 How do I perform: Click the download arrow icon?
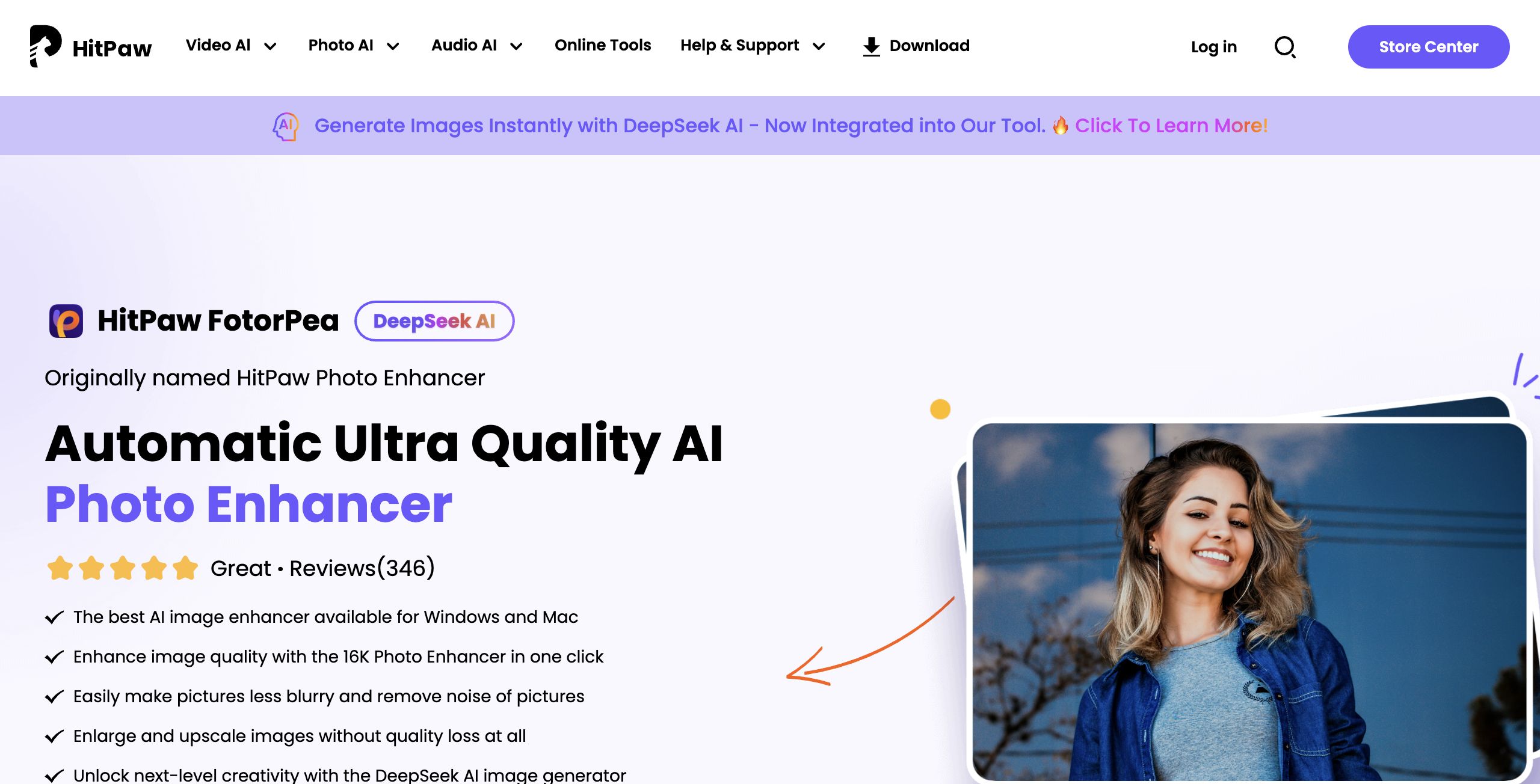[x=871, y=46]
